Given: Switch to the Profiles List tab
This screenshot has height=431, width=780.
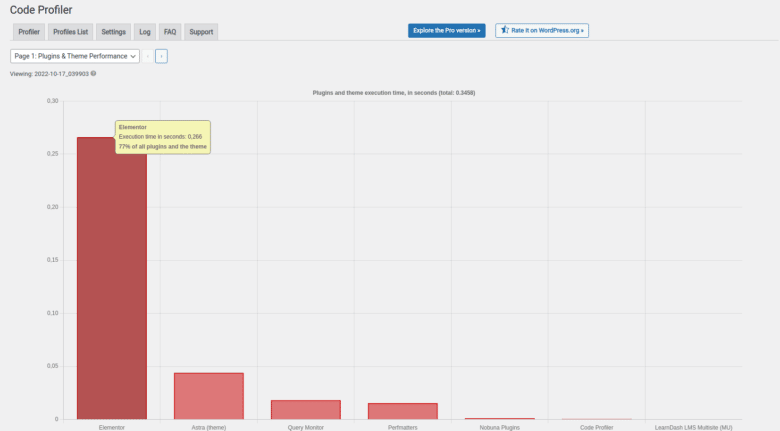Looking at the screenshot, I should 71,32.
